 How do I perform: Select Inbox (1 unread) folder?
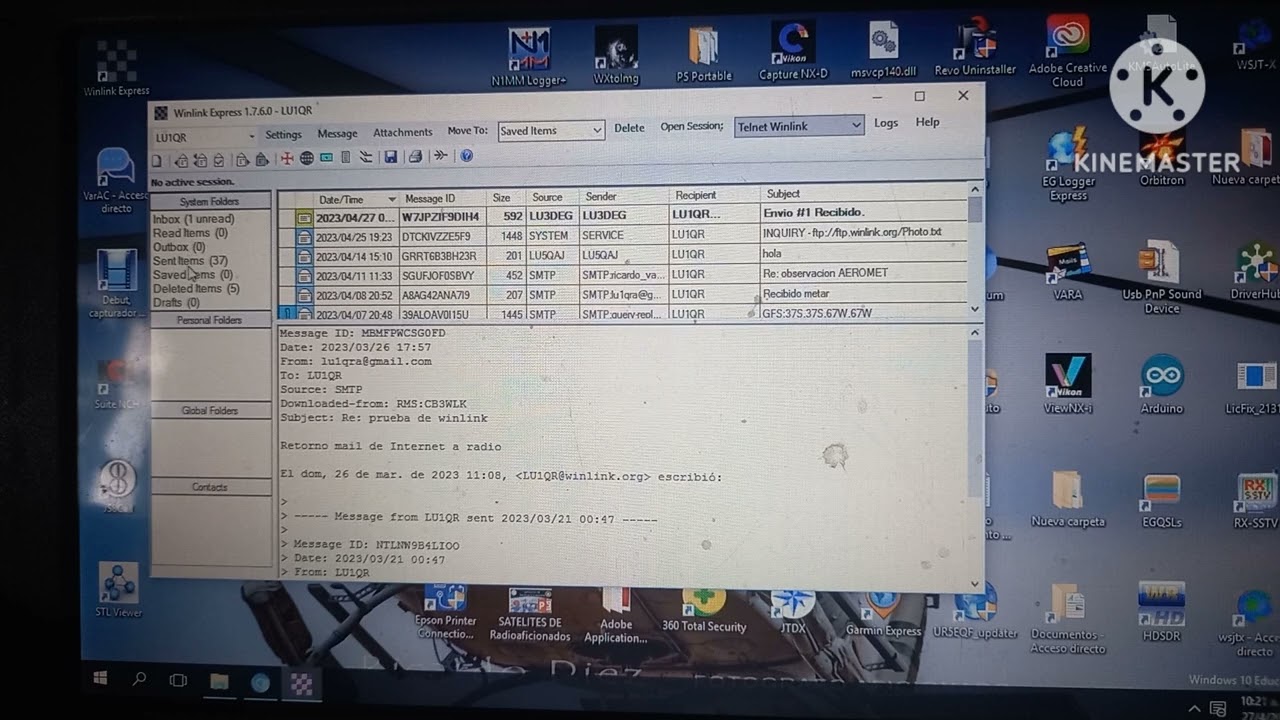click(193, 219)
